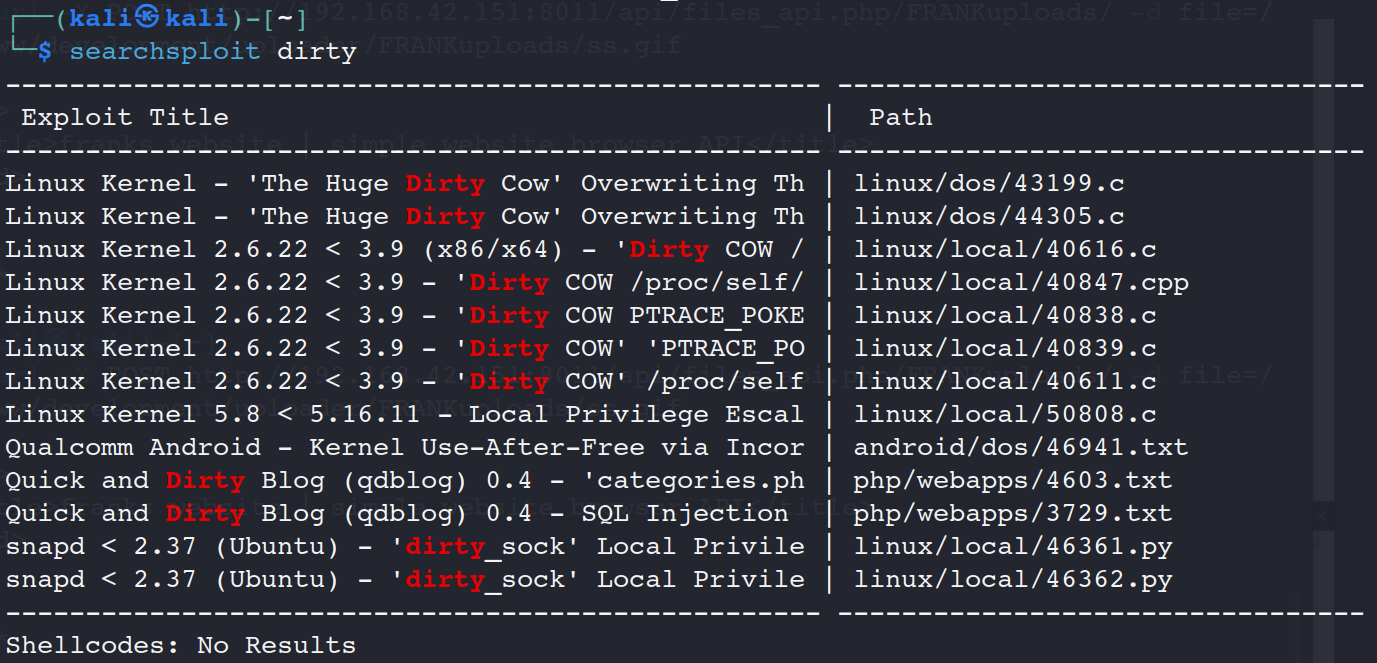Image resolution: width=1377 pixels, height=663 pixels.
Task: Click the 'Shellcodes: No Results' line
Action: coord(180,646)
